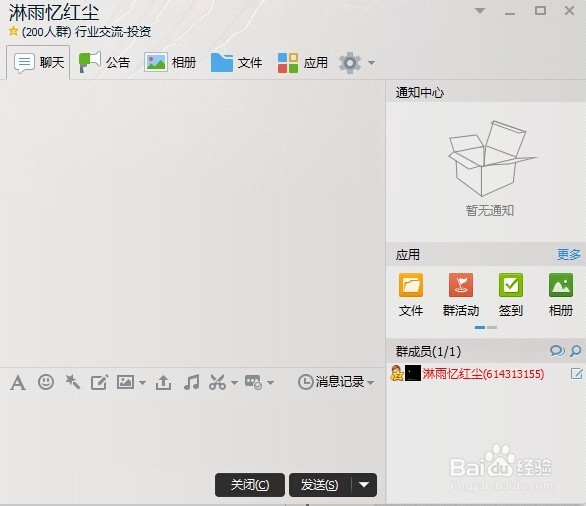
Task: Switch to the 公告 tab
Action: (104, 62)
